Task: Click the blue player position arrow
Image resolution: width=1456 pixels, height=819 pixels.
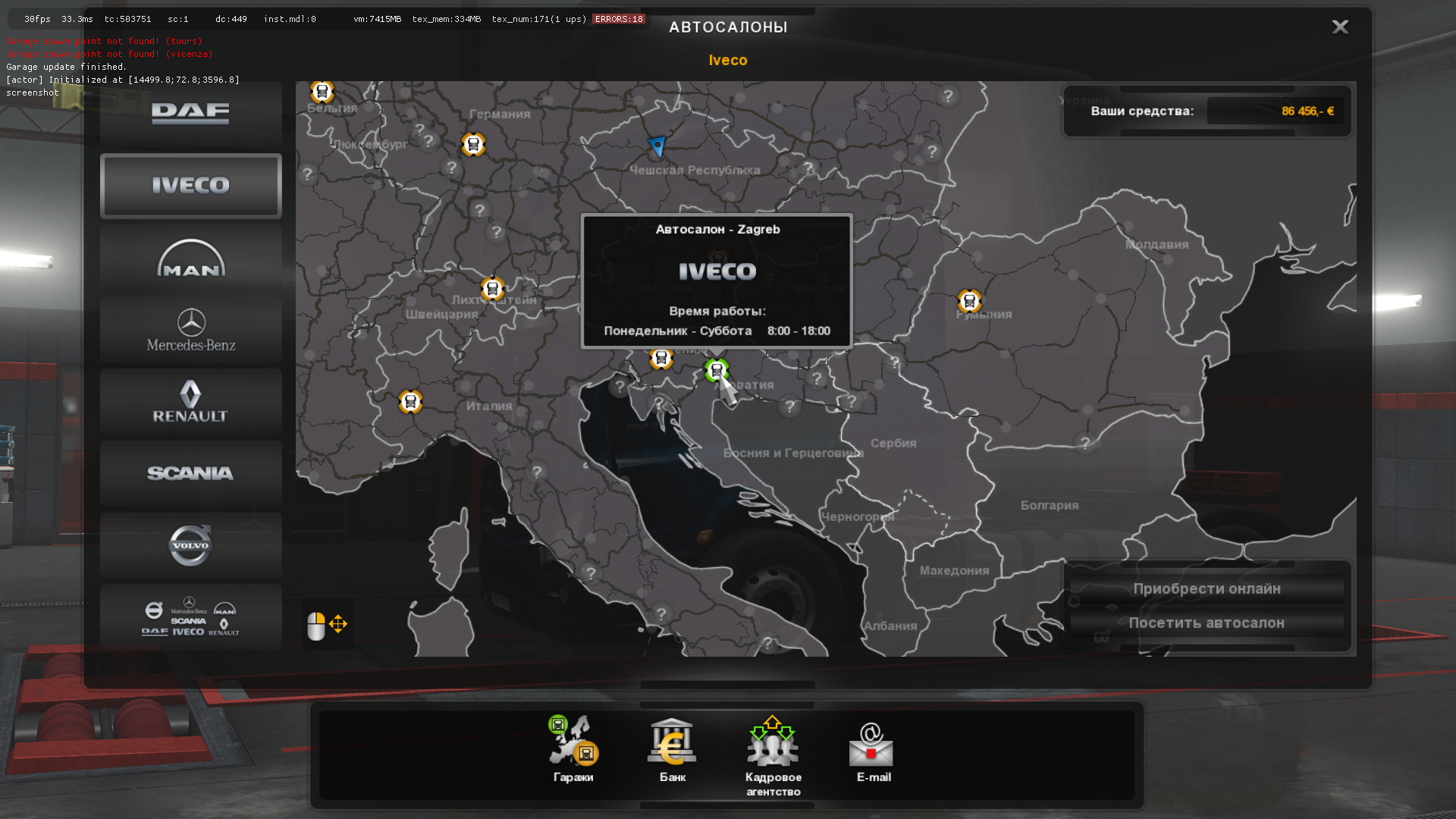Action: tap(657, 146)
